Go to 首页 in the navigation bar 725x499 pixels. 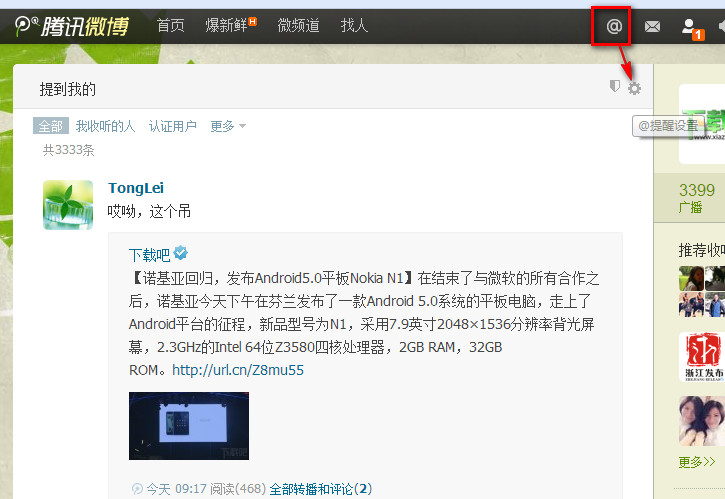tap(171, 25)
